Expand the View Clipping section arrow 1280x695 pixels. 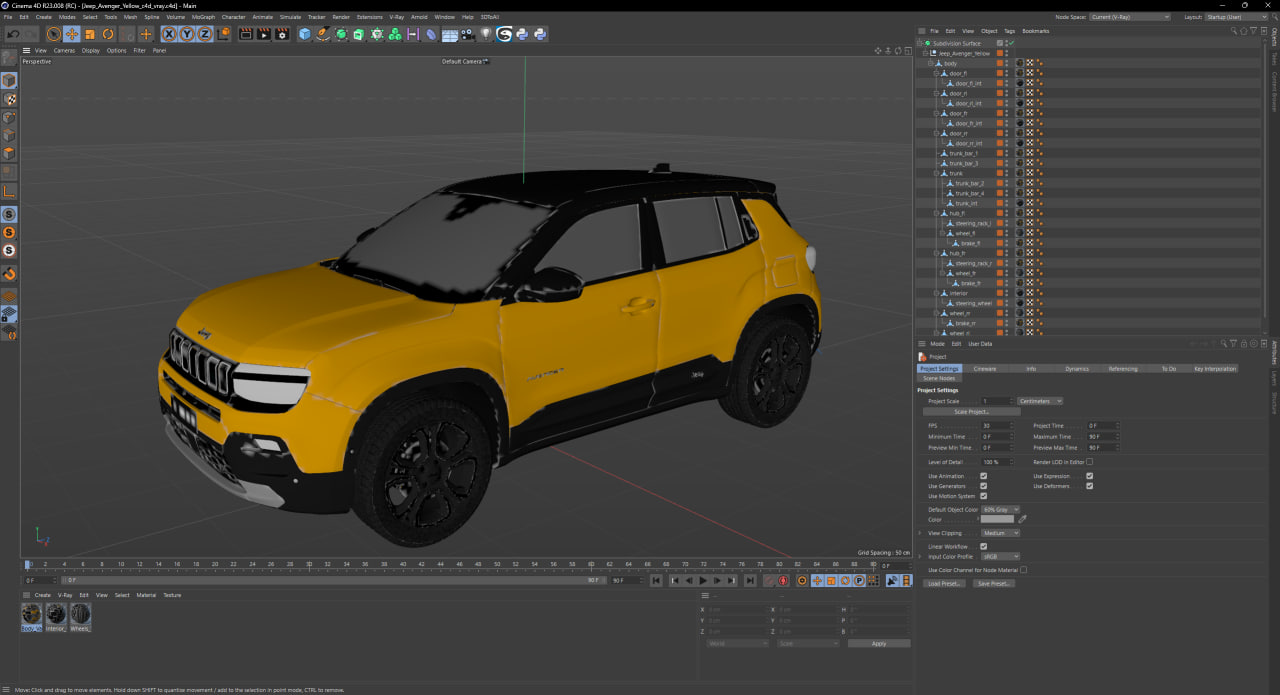tap(920, 533)
